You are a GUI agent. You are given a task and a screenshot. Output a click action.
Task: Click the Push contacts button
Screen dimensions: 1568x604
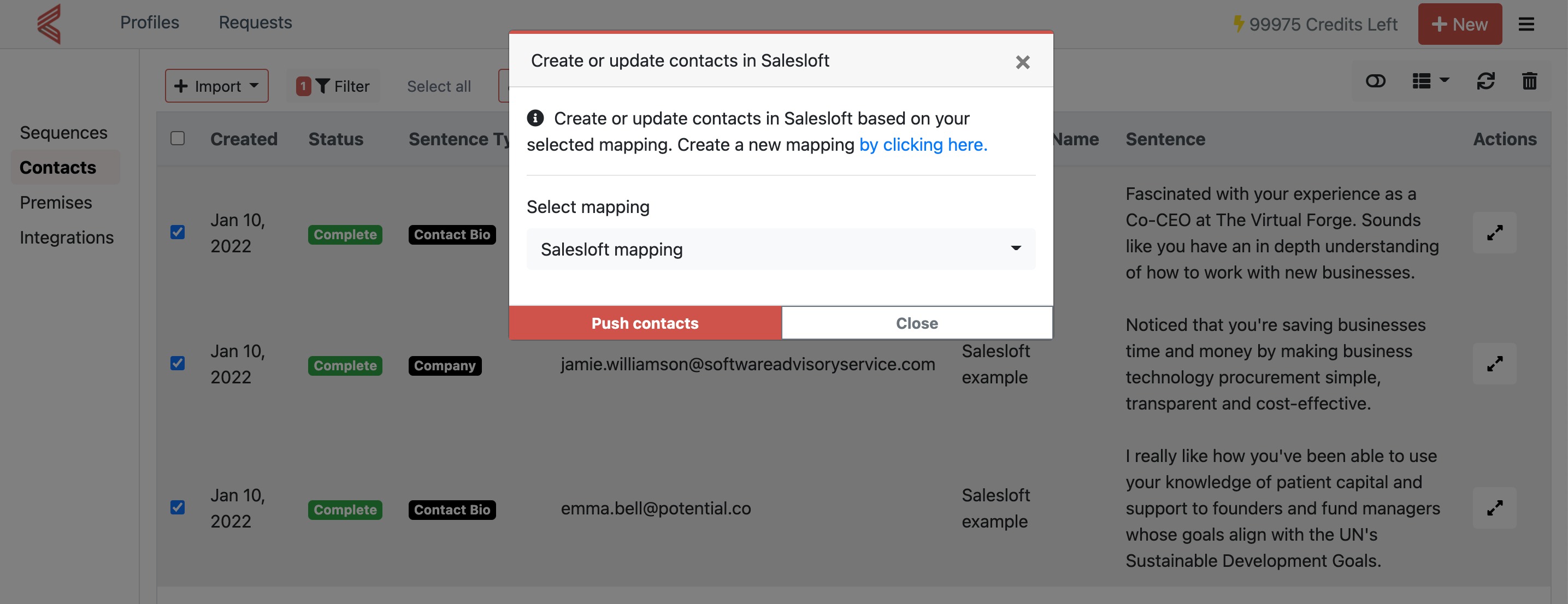click(x=645, y=323)
